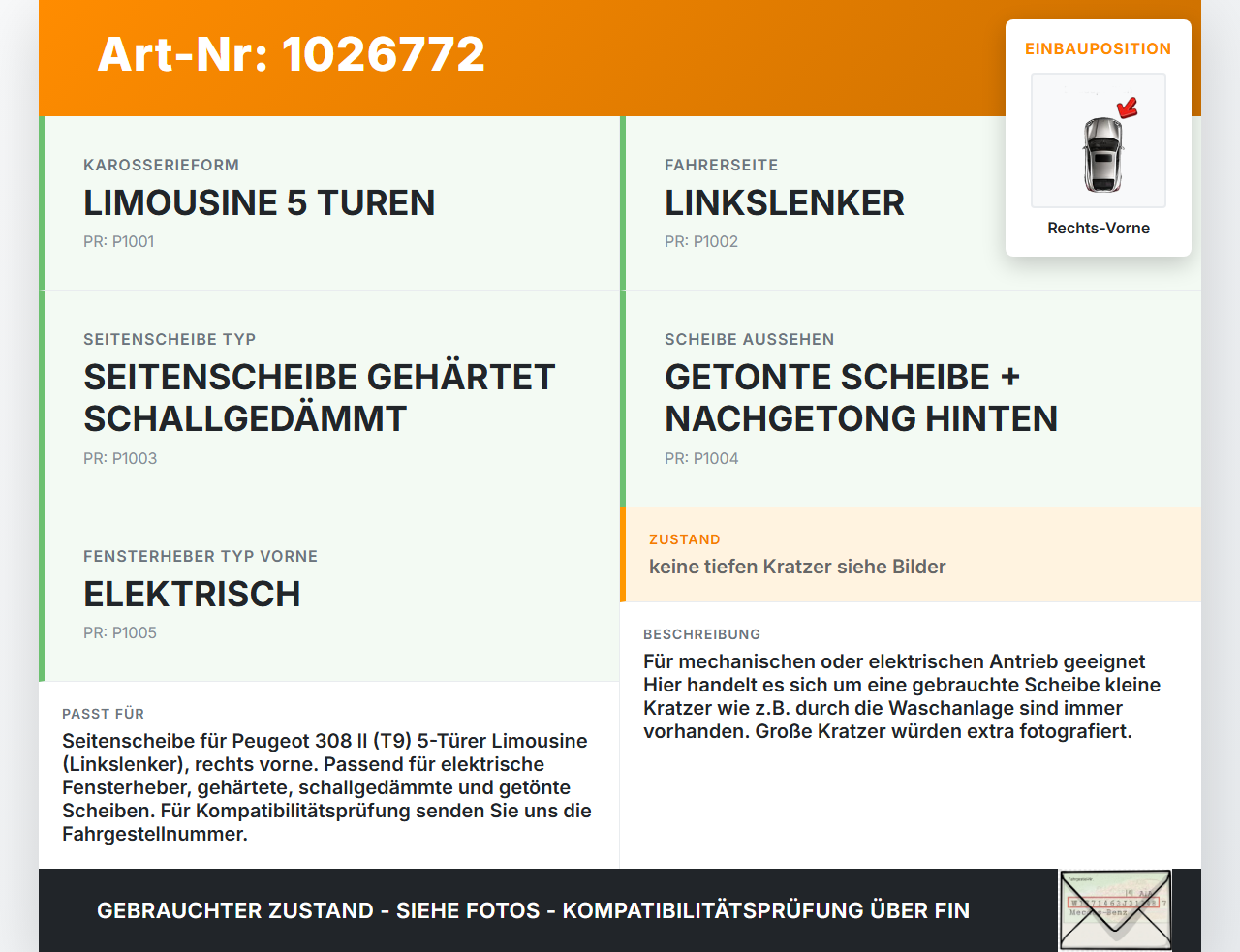
Task: Select the PR: P1001 code
Action: pos(119,241)
